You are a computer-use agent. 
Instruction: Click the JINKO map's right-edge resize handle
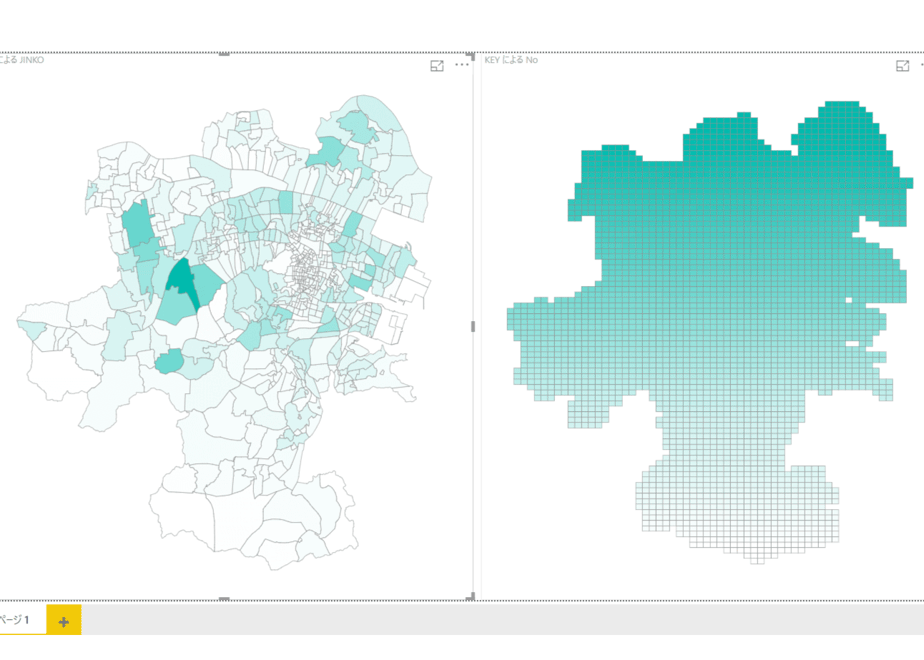point(473,326)
